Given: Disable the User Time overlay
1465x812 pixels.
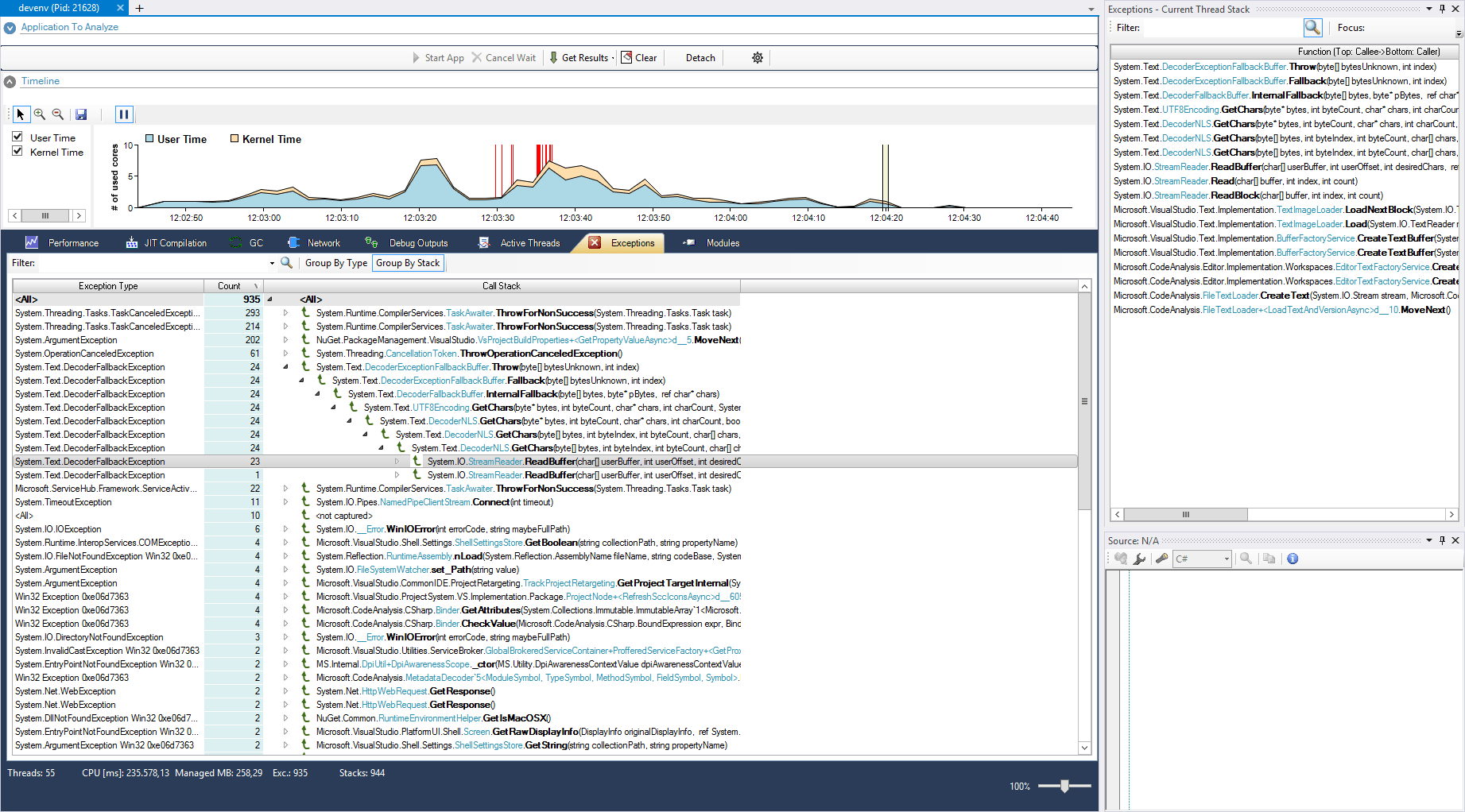Looking at the screenshot, I should (17, 137).
